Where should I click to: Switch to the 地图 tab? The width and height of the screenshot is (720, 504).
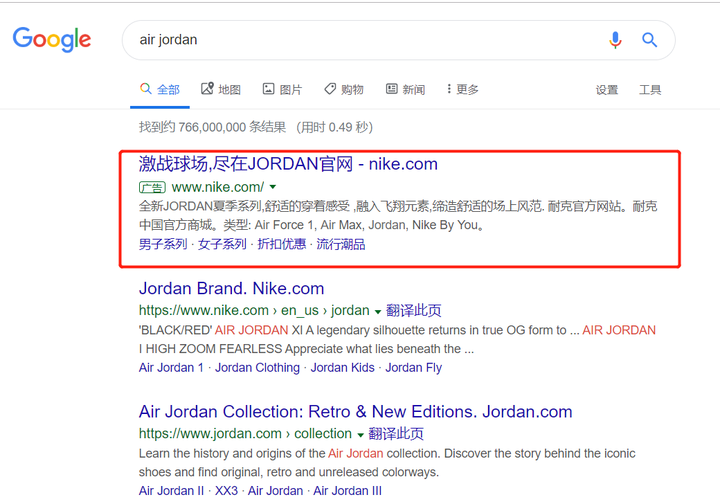tap(221, 89)
